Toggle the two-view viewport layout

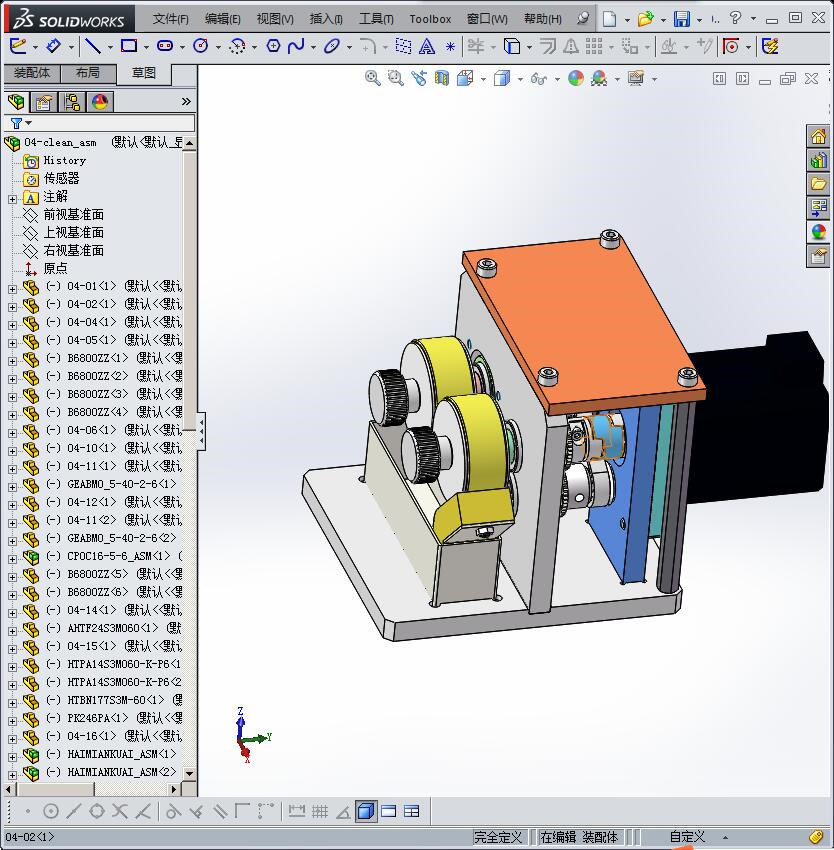pyautogui.click(x=389, y=812)
